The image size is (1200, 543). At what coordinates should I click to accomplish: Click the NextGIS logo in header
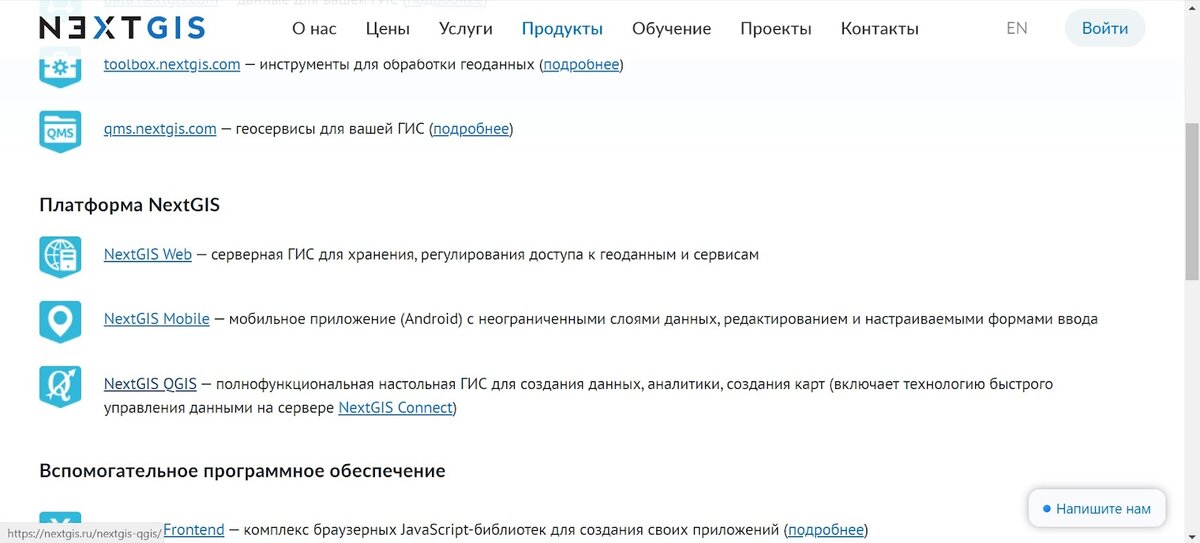pyautogui.click(x=122, y=28)
